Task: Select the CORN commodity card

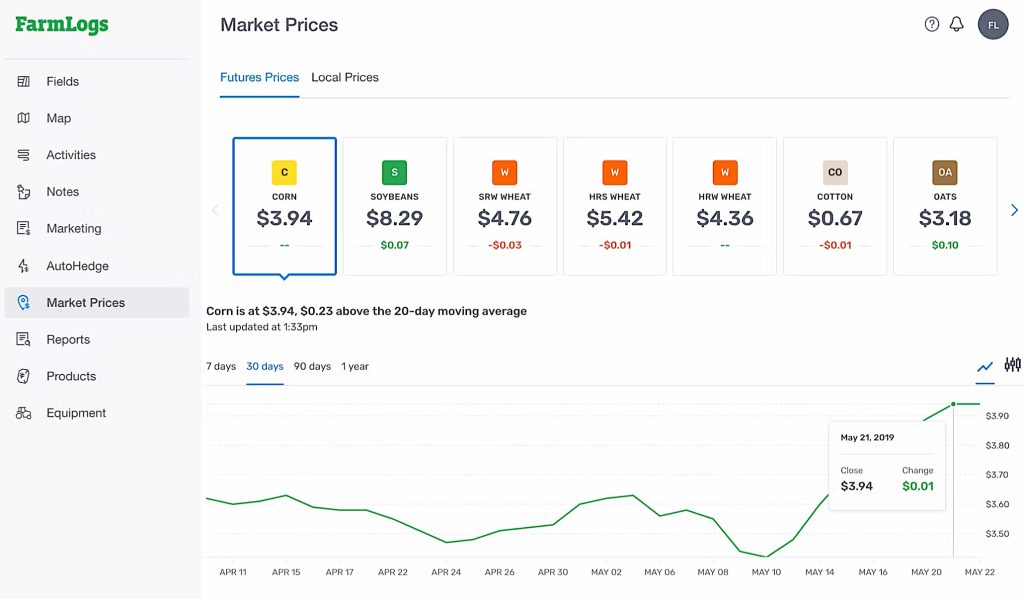Action: tap(284, 205)
